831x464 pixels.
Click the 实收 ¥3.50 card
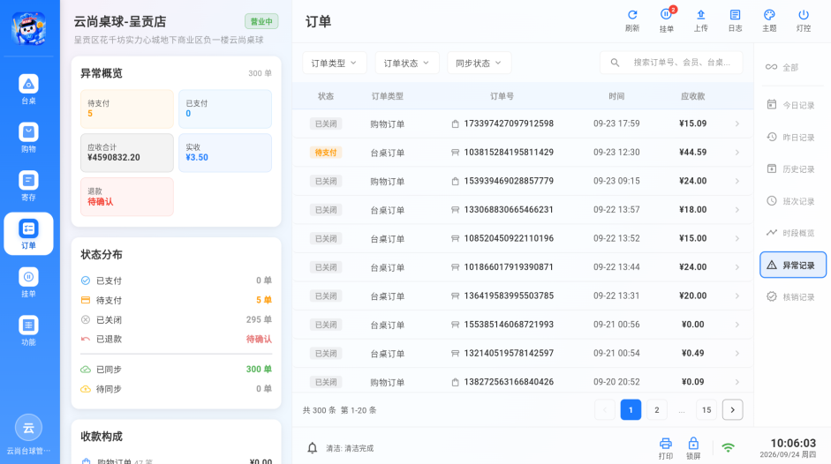[x=225, y=153]
